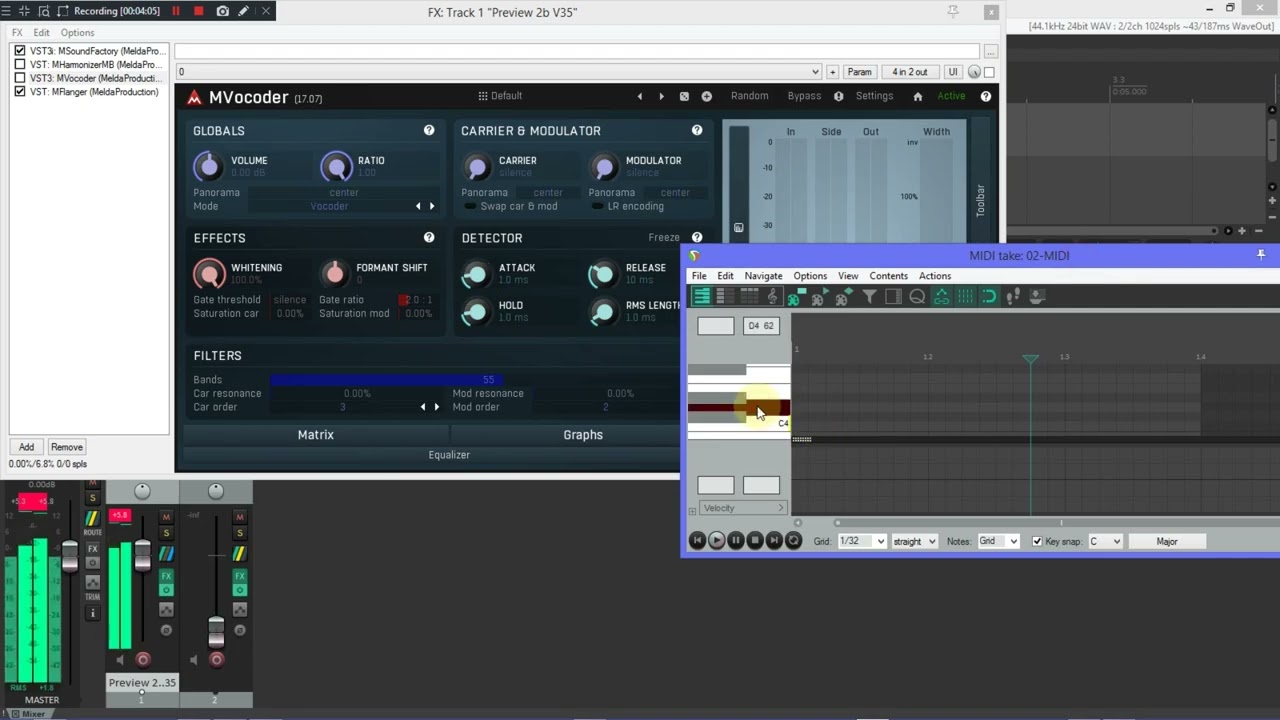This screenshot has height=720, width=1280.
Task: Click Remove FX button
Action: pyautogui.click(x=67, y=447)
